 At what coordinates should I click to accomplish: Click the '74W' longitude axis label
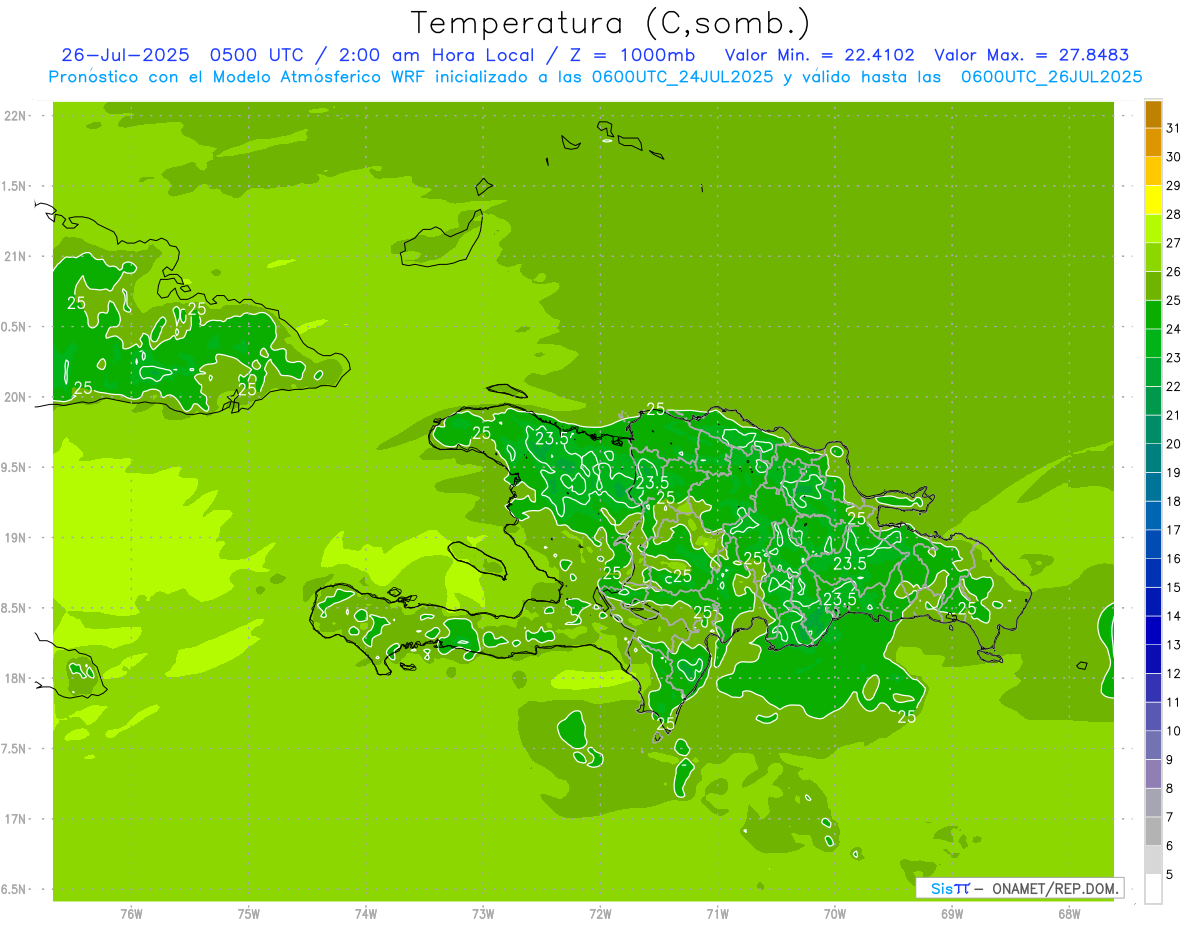[366, 914]
